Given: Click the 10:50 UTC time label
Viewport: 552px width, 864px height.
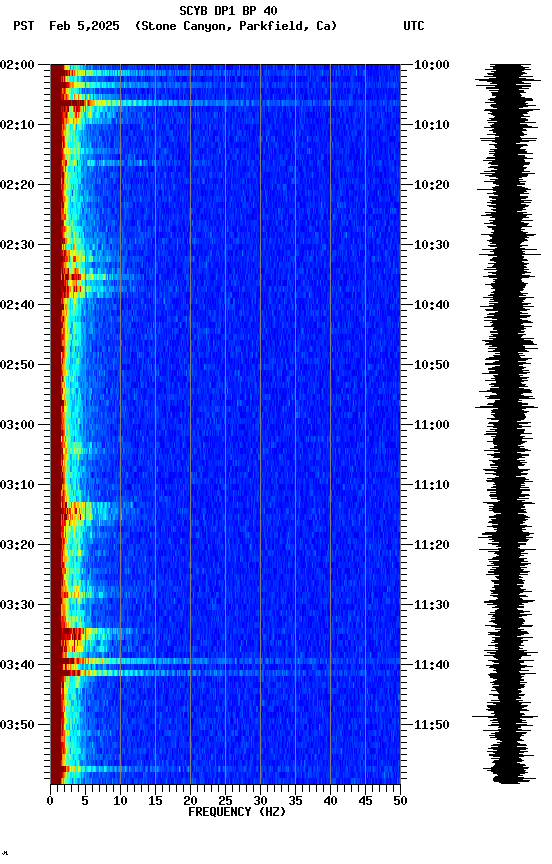Looking at the screenshot, I should pyautogui.click(x=432, y=365).
